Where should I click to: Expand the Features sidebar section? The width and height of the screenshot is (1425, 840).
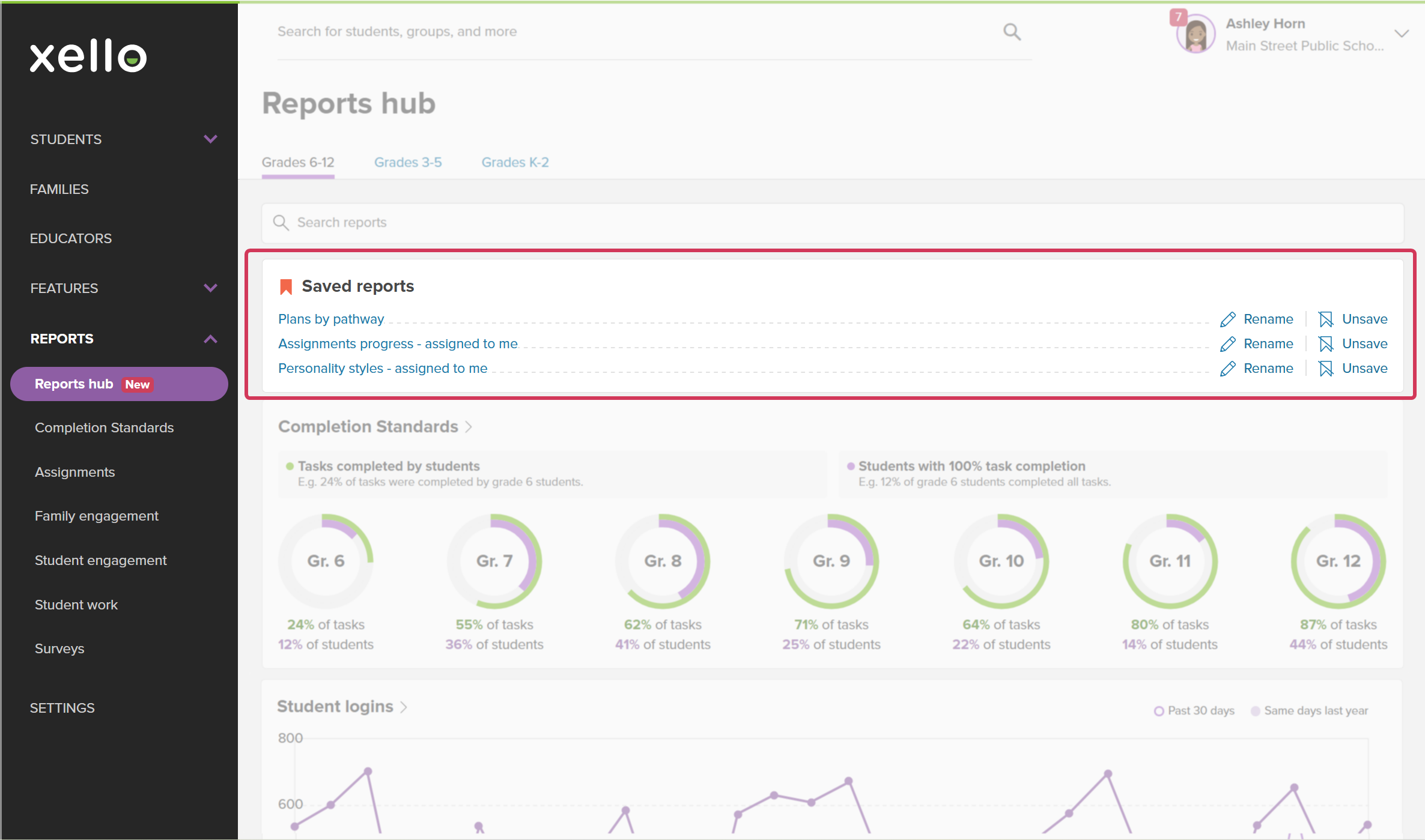[x=210, y=288]
